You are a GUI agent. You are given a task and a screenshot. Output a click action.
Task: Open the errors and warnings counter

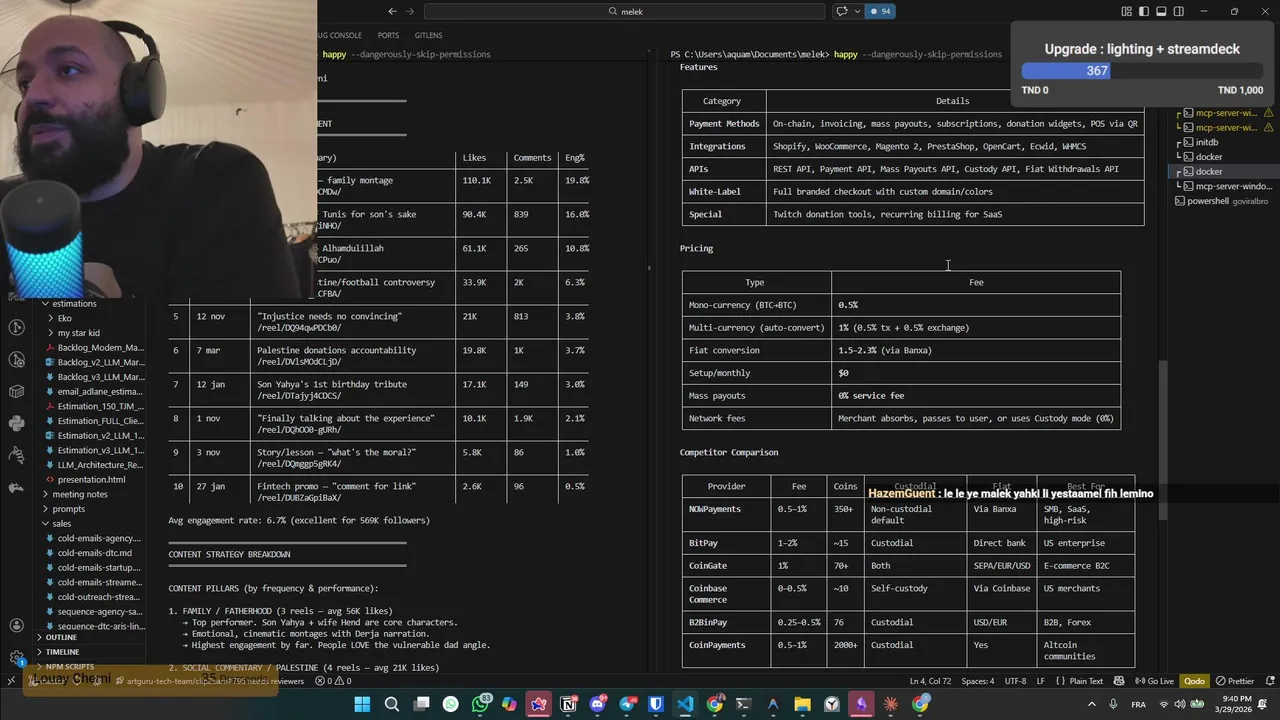[x=334, y=681]
